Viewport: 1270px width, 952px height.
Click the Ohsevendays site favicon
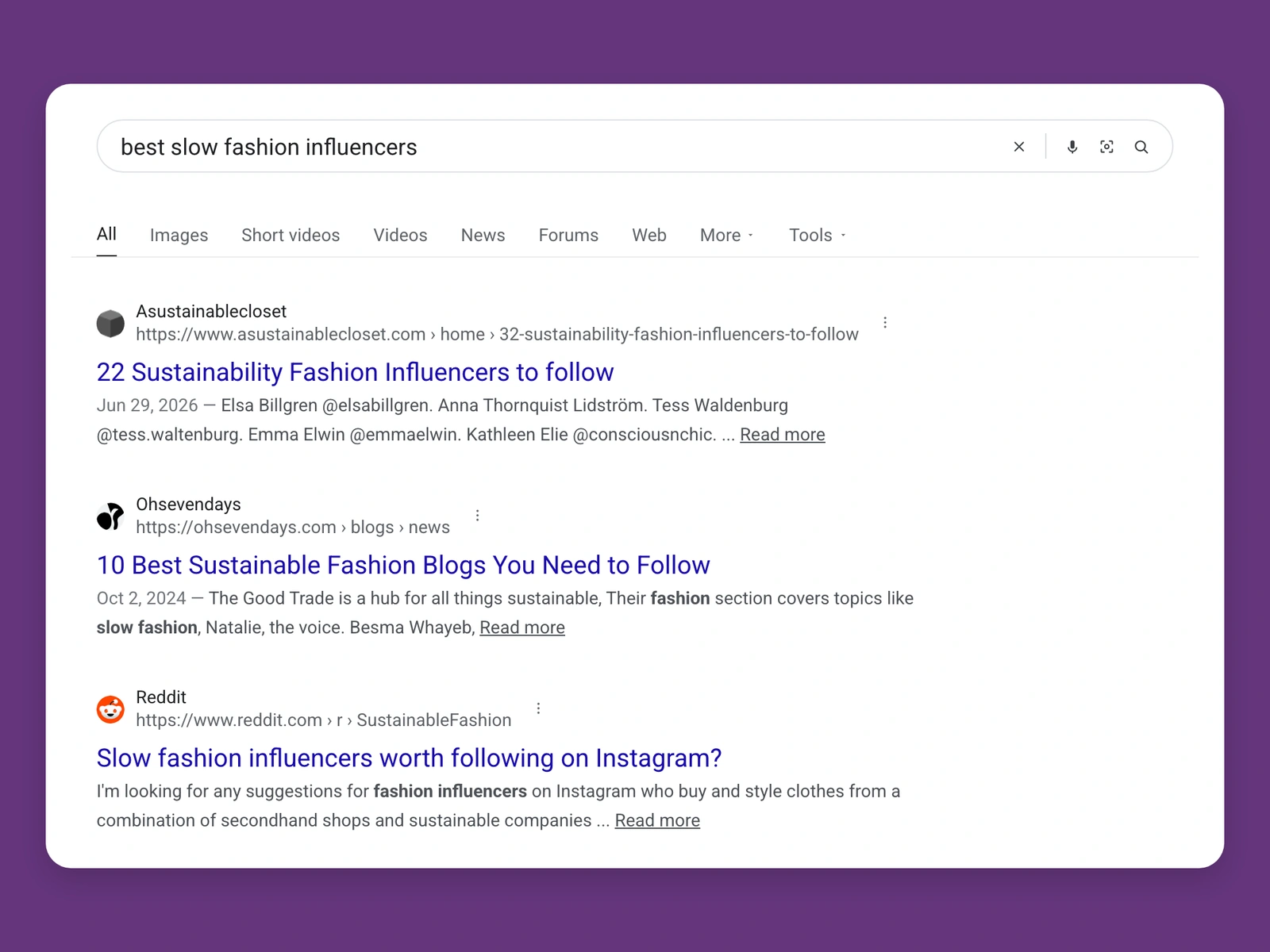(x=110, y=516)
